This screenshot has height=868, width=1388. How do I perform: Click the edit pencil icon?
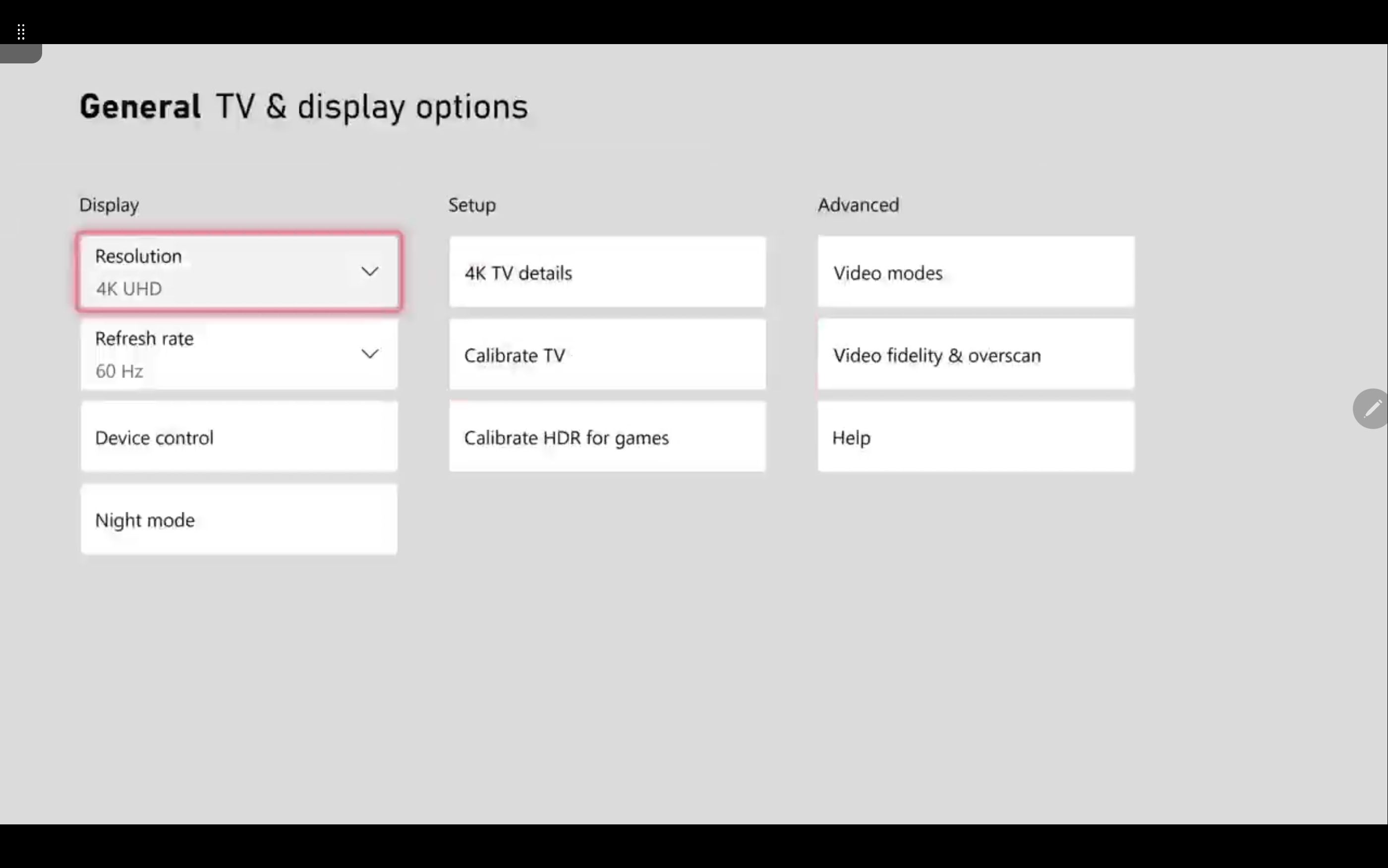(x=1370, y=408)
